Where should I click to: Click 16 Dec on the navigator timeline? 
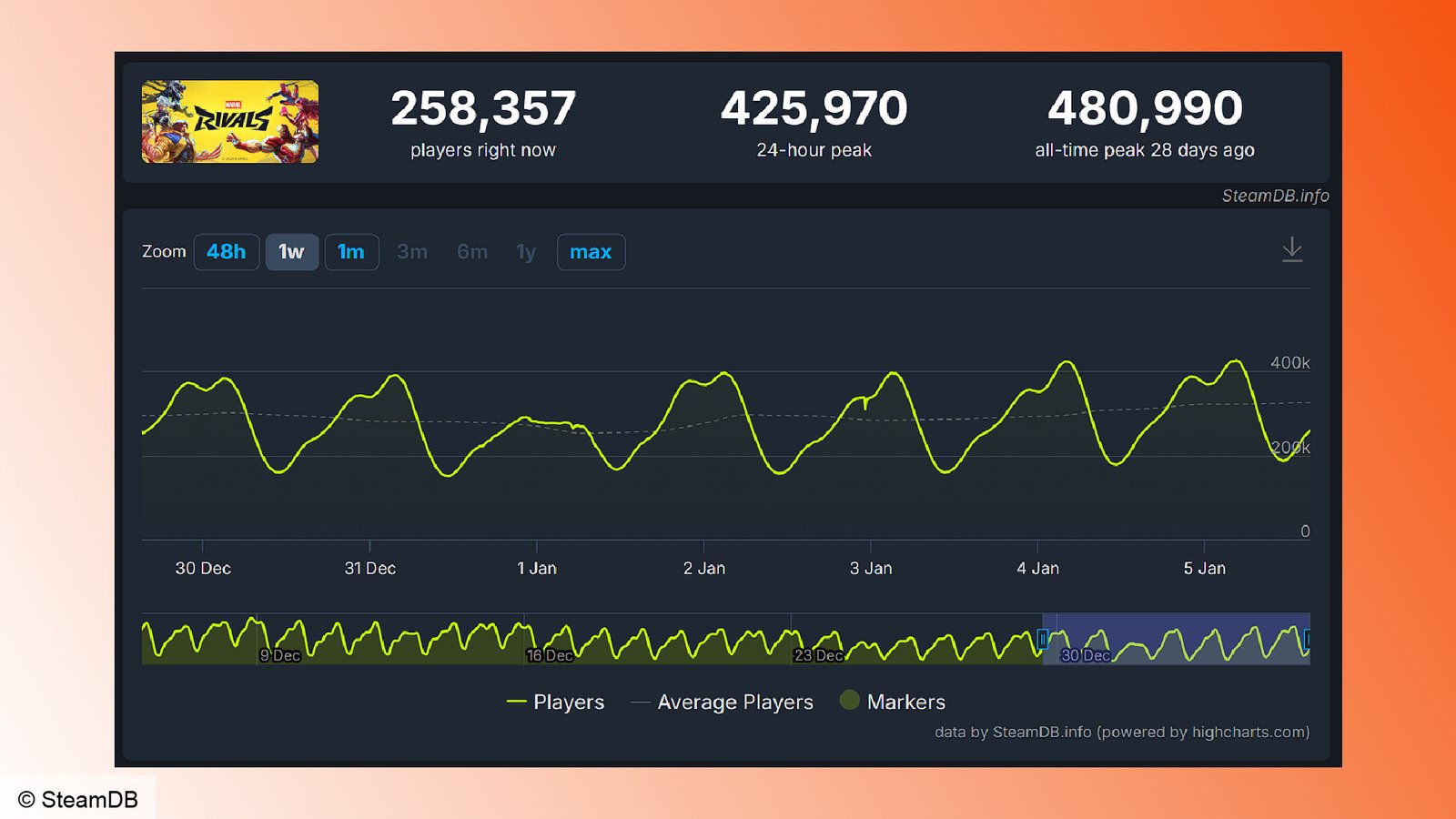(550, 655)
